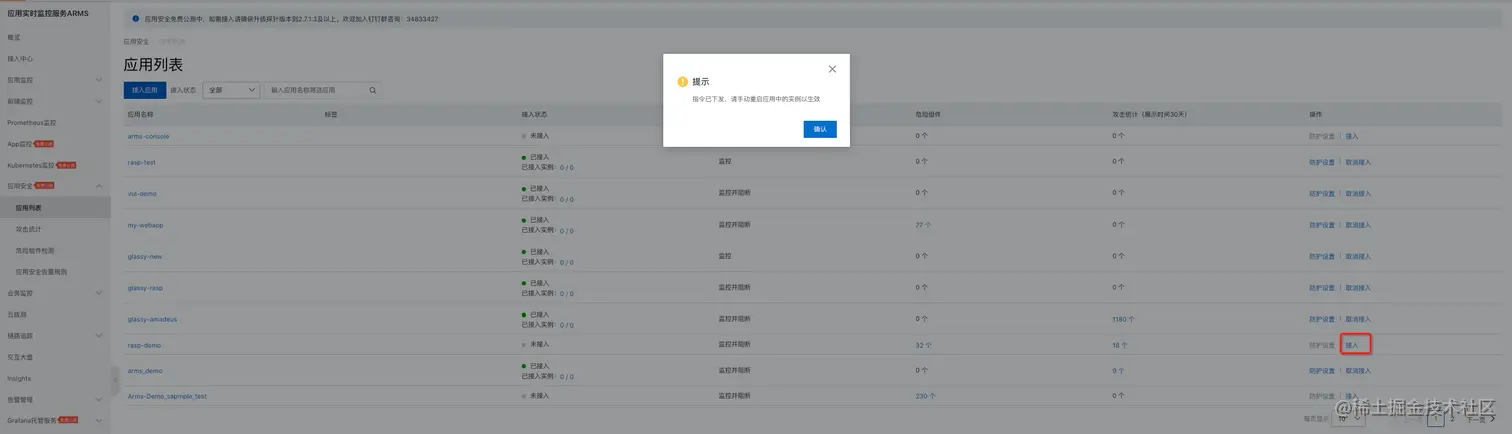Click 防护设置 for arms-console
The width and height of the screenshot is (1512, 434).
(1322, 136)
